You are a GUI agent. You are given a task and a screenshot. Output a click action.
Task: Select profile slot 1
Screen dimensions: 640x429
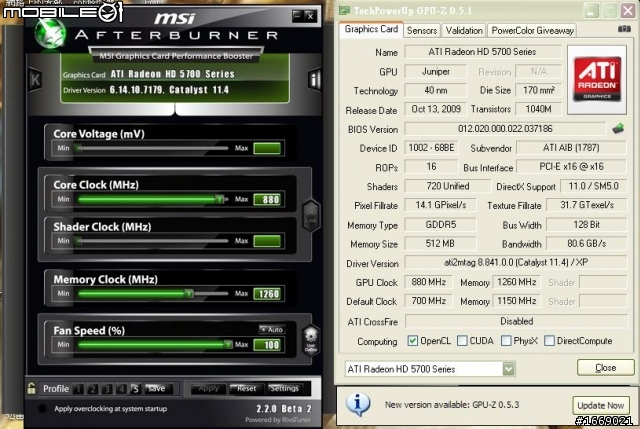[x=78, y=389]
